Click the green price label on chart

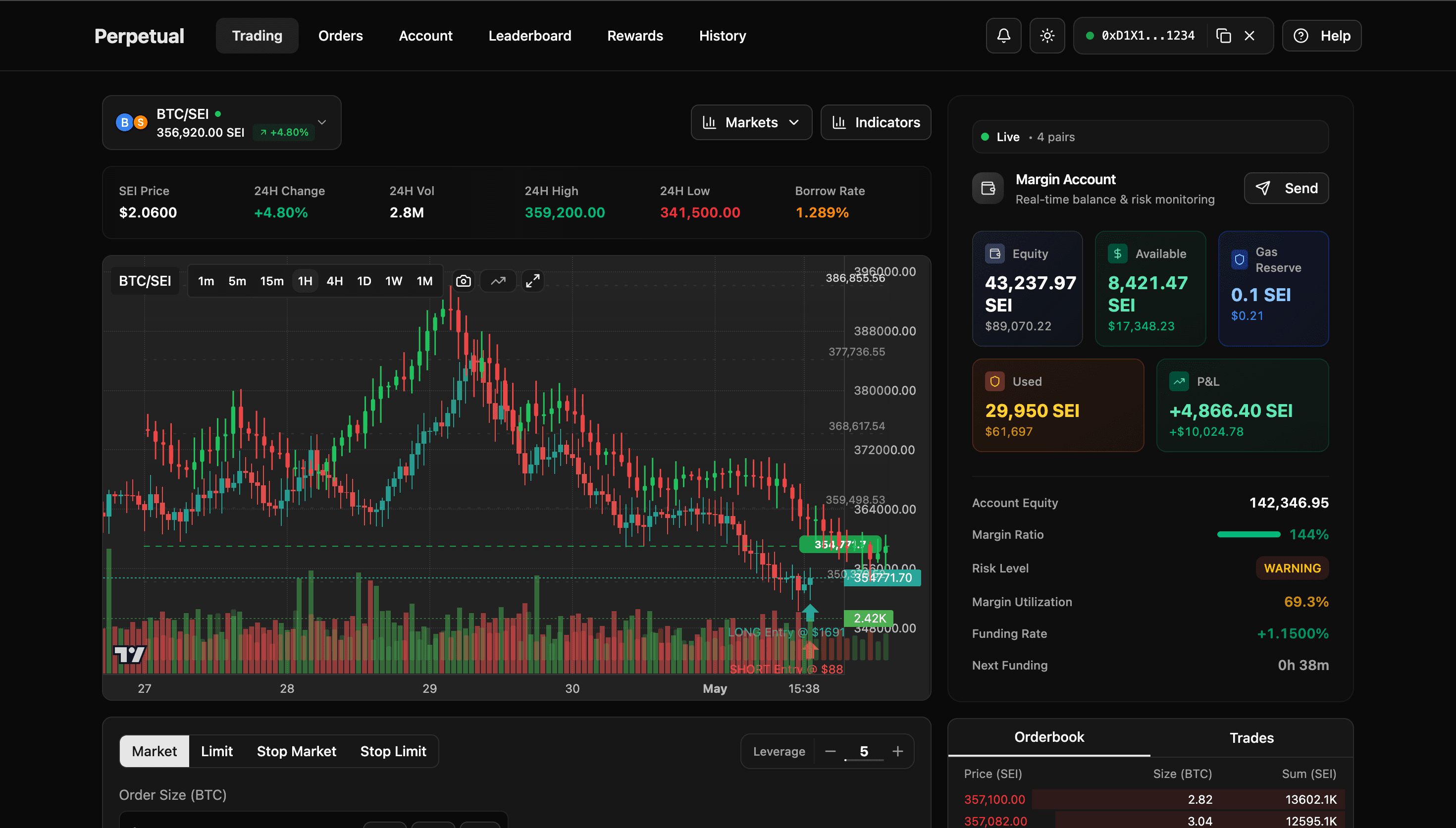pos(840,544)
